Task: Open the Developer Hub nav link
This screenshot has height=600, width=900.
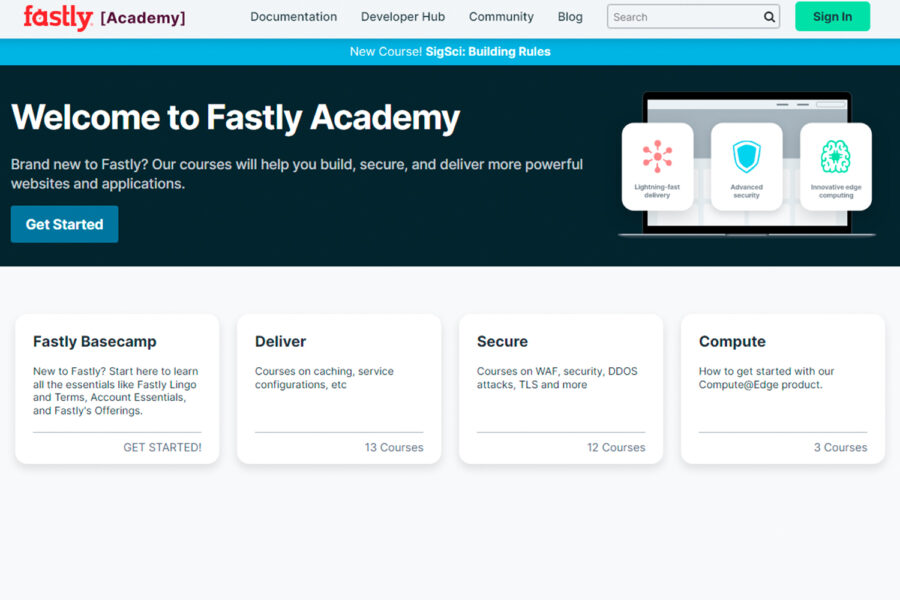Action: [x=402, y=17]
